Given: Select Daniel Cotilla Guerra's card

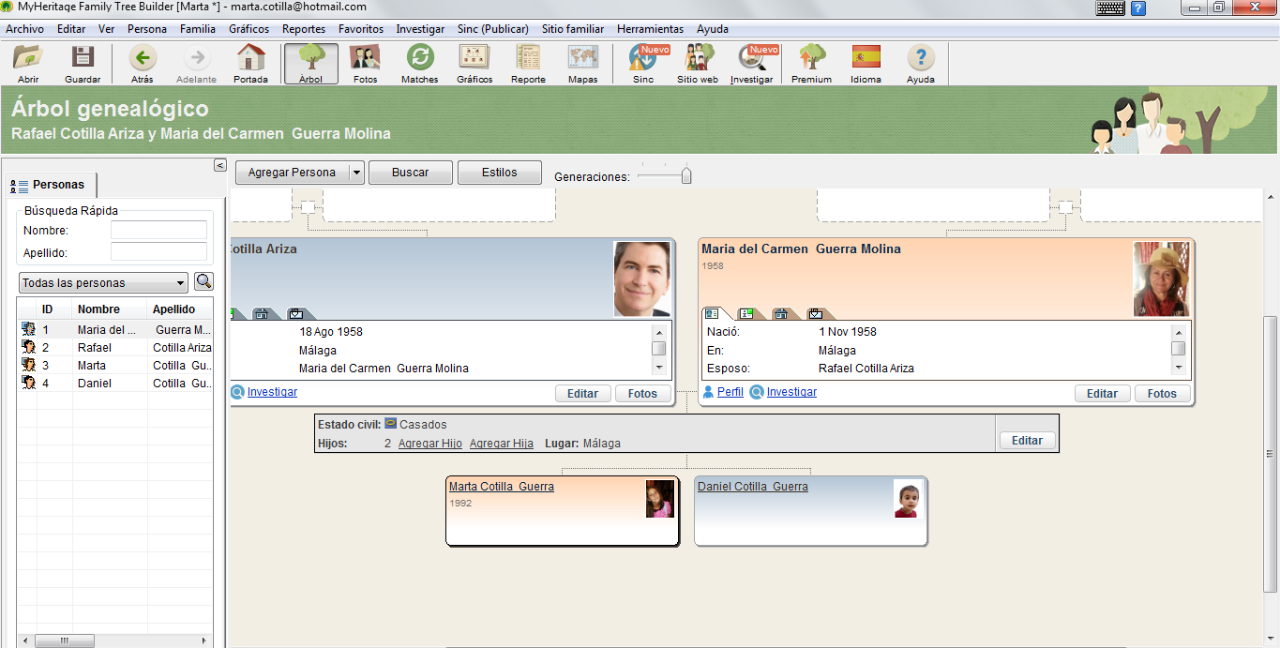Looking at the screenshot, I should (x=810, y=511).
